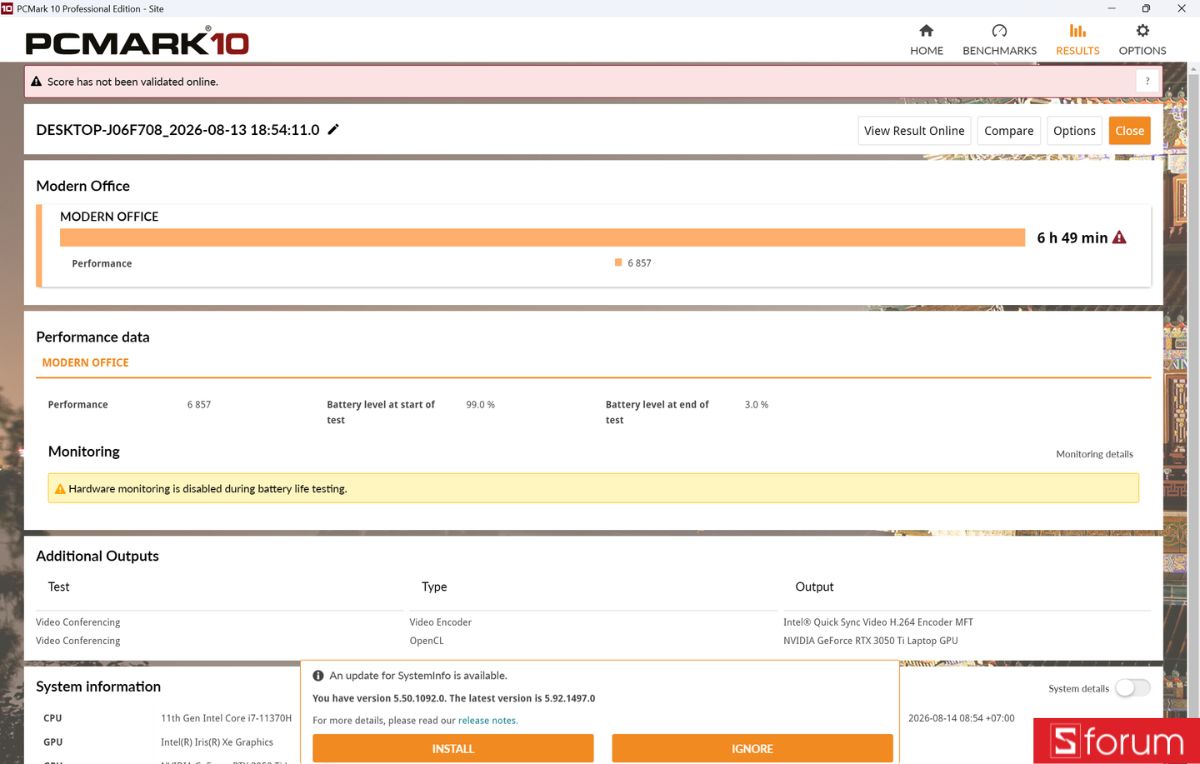Click the Compare button

pyautogui.click(x=1009, y=131)
